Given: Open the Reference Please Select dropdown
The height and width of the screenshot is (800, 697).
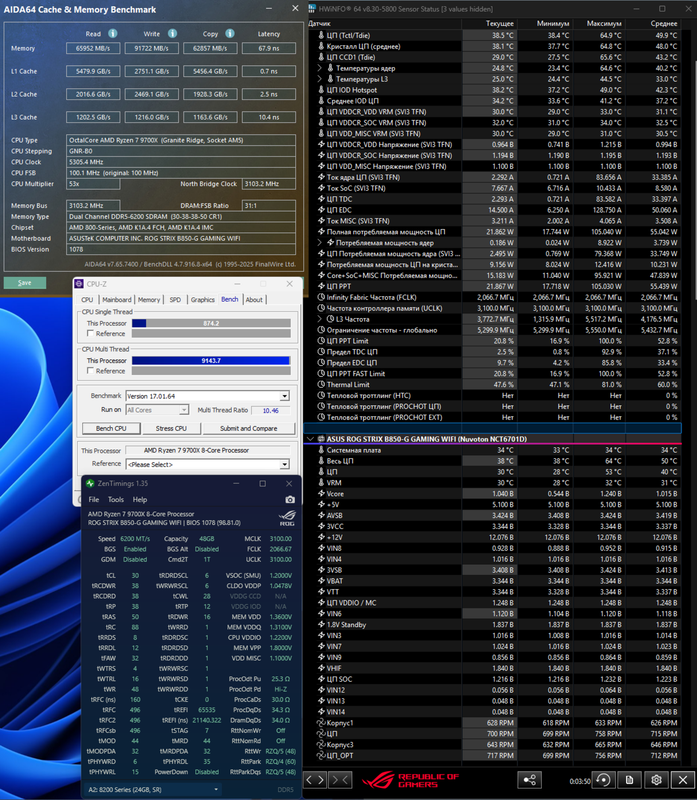Looking at the screenshot, I should (284, 464).
